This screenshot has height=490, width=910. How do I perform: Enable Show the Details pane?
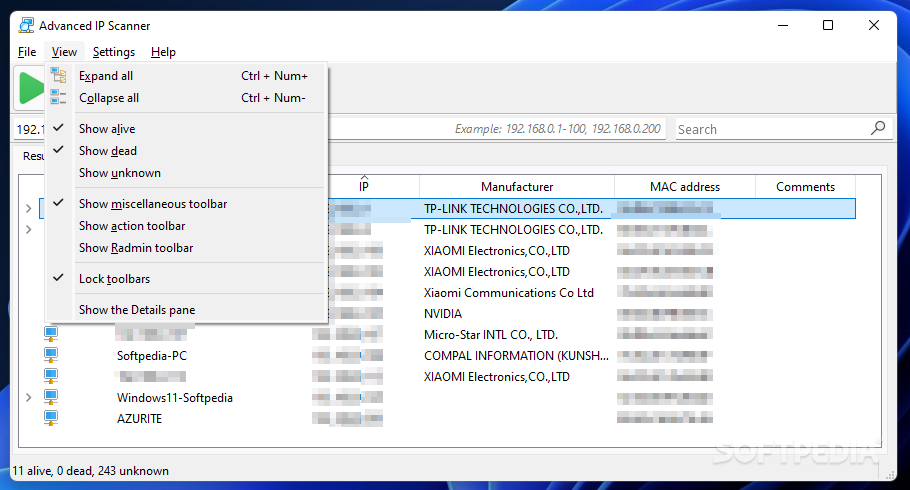coord(186,310)
